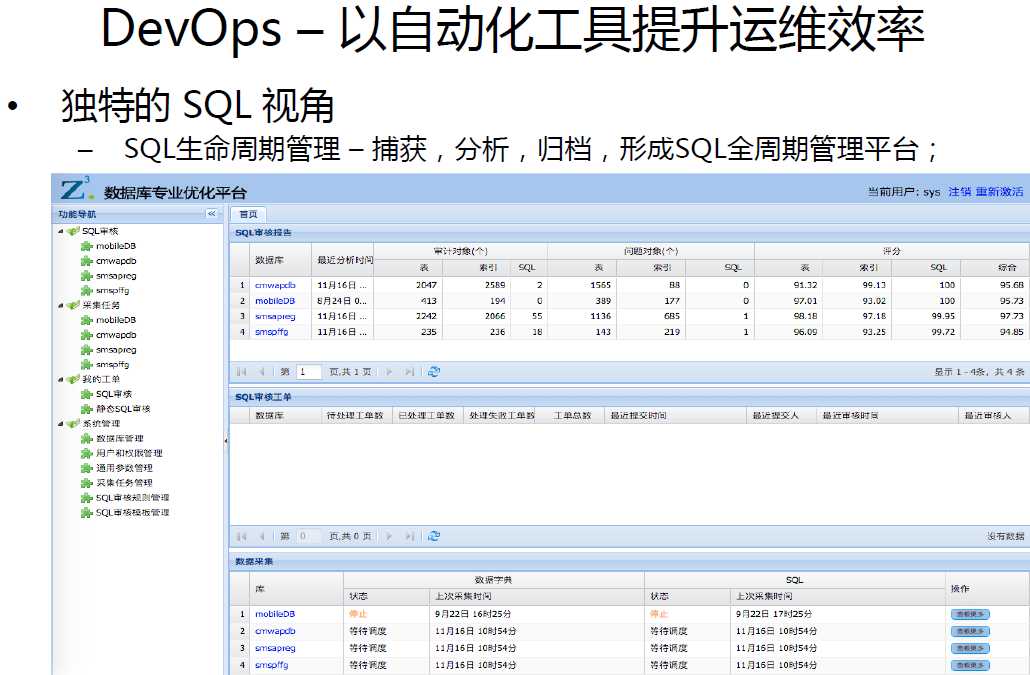Sort by 待处理工单数 column header
The image size is (1030, 675).
click(355, 416)
